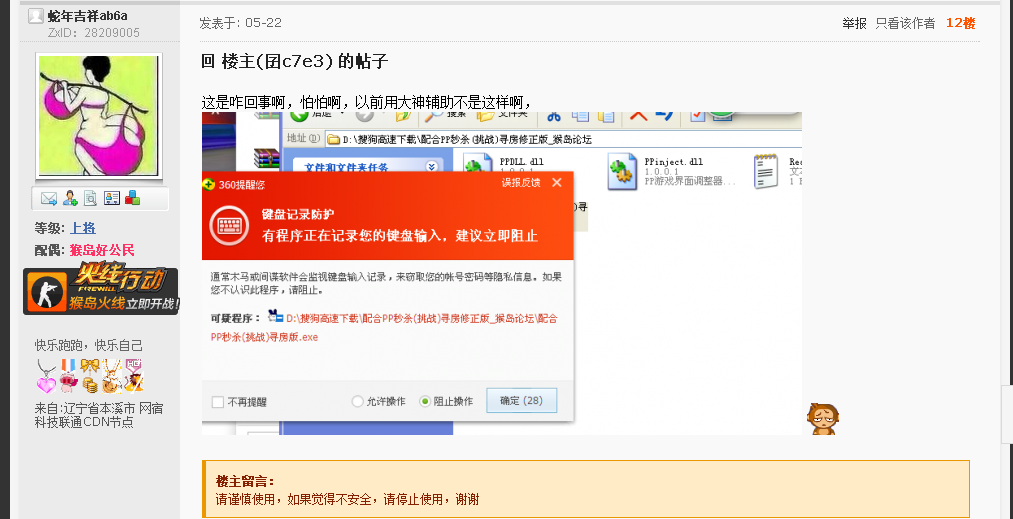Viewport: 1013px width, 519px height.
Task: Click the 360 green plus logo icon
Action: [209, 184]
